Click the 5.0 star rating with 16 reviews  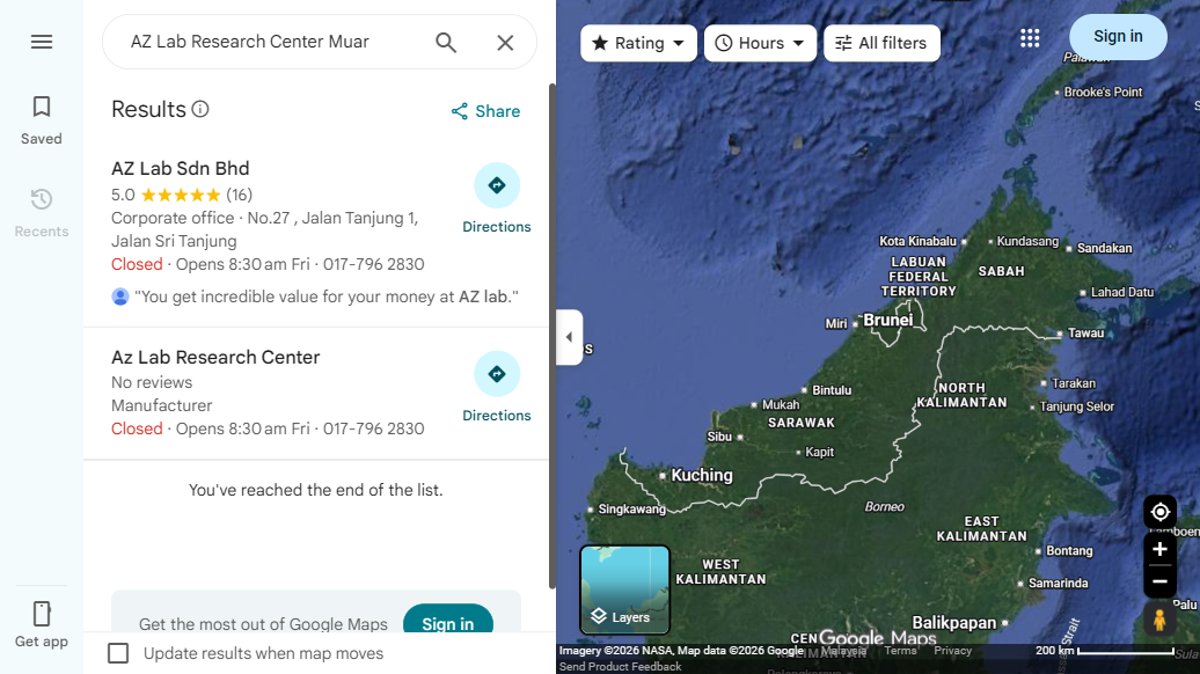pyautogui.click(x=182, y=195)
